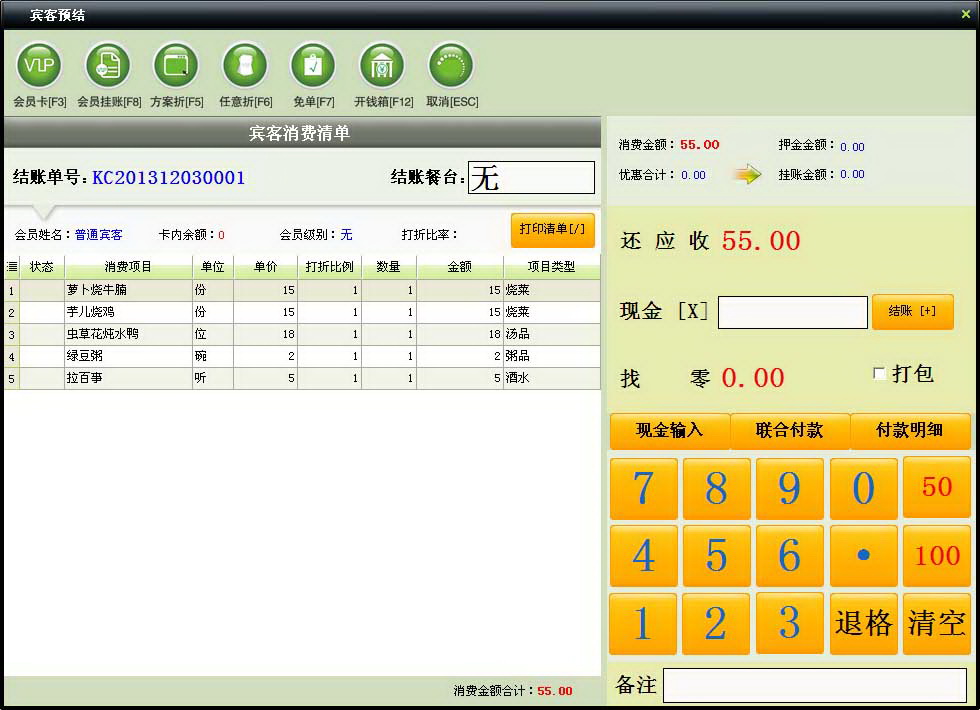Open the payment details tab (付款明细)
The width and height of the screenshot is (980, 710).
(x=909, y=431)
